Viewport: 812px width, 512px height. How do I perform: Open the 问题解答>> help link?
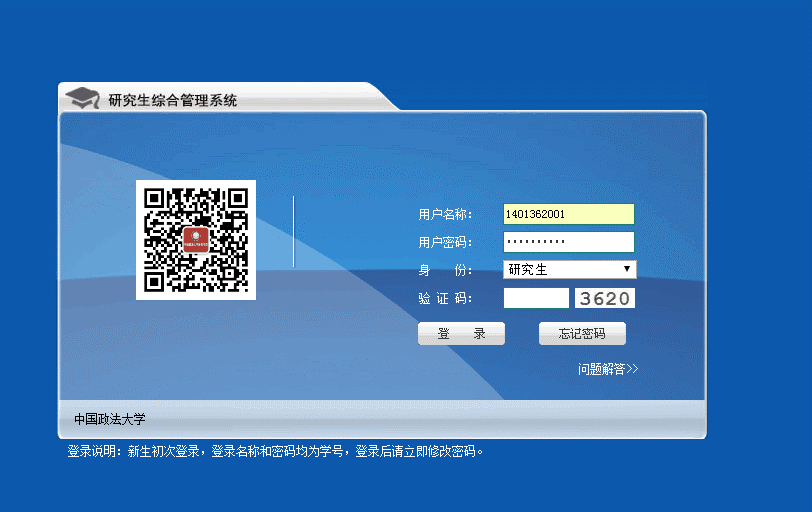(x=608, y=369)
